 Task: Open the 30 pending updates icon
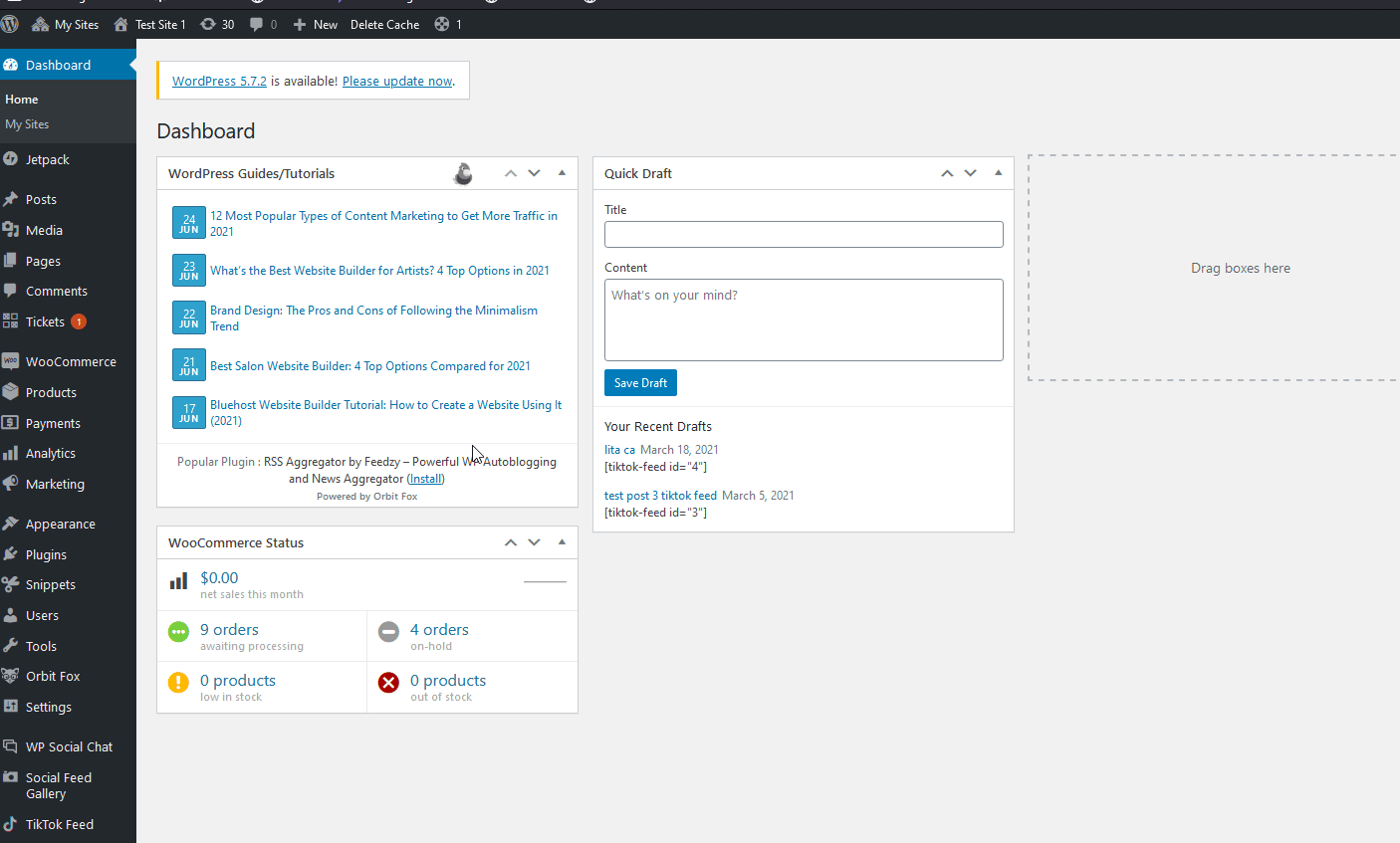217,24
